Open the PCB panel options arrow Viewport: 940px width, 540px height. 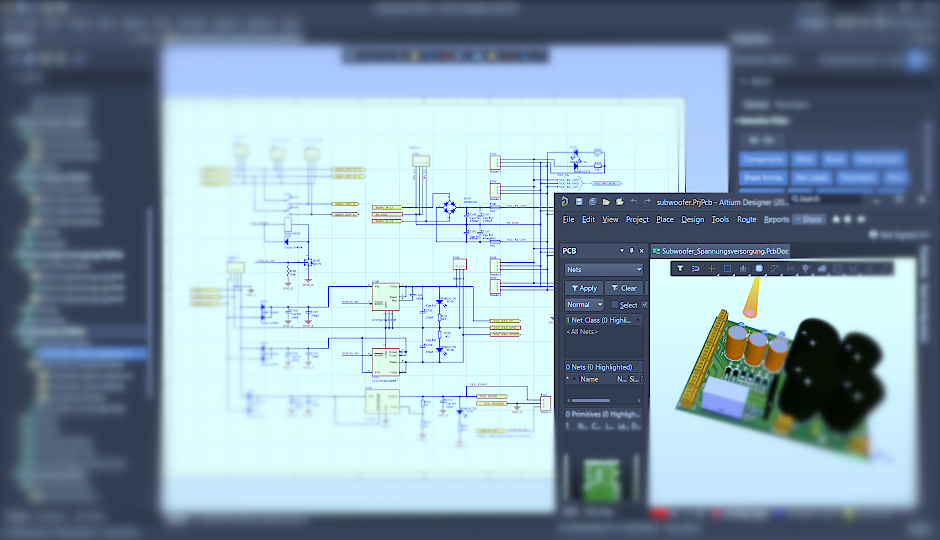pyautogui.click(x=621, y=250)
